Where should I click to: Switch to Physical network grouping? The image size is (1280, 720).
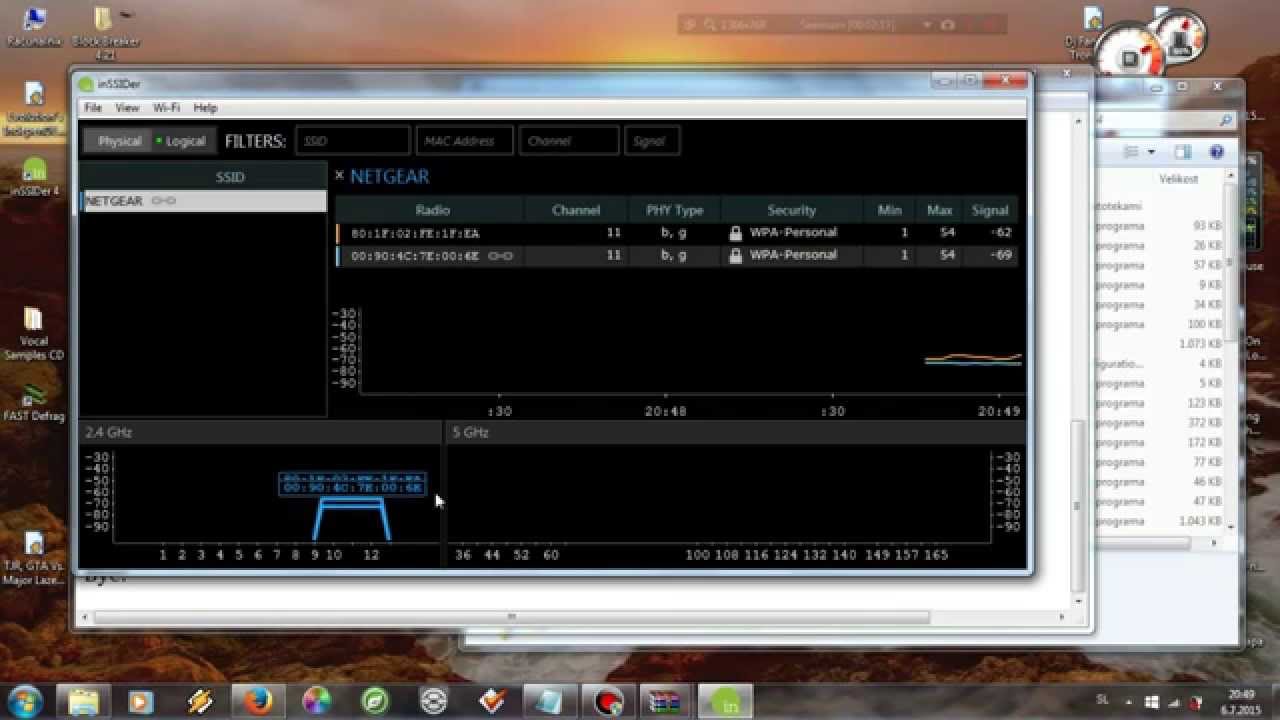[x=119, y=141]
